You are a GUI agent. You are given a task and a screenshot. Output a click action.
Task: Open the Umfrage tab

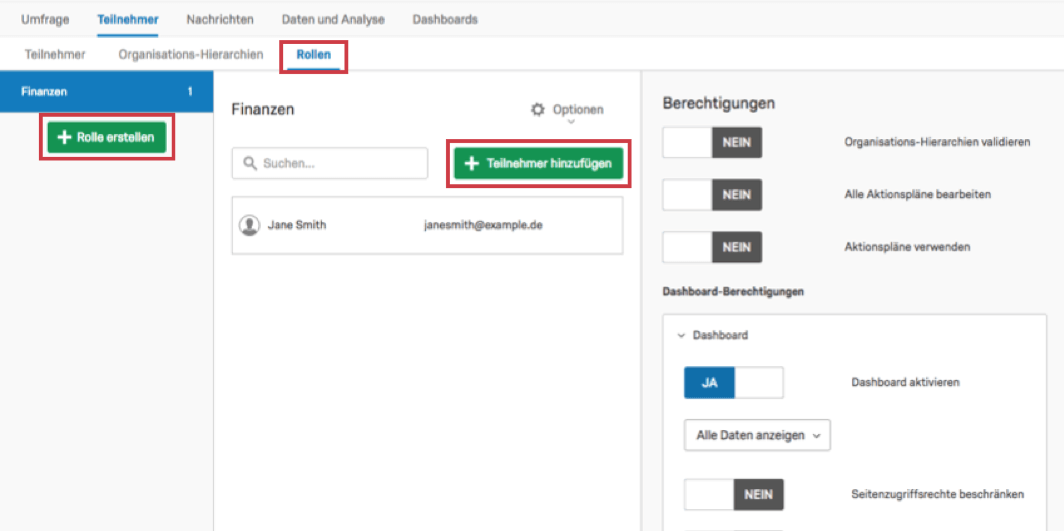(45, 20)
